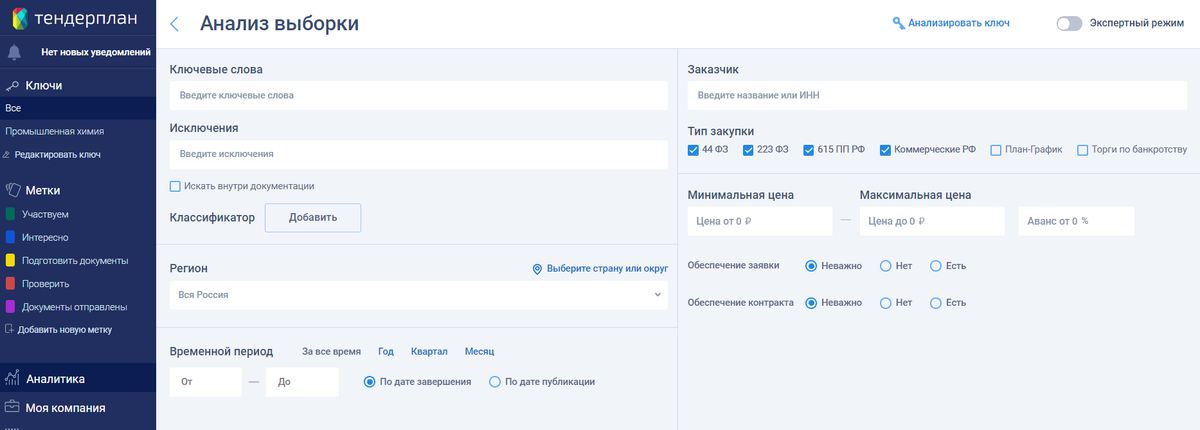This screenshot has height=430, width=1200.
Task: Click the Добавить classifier button
Action: [313, 218]
